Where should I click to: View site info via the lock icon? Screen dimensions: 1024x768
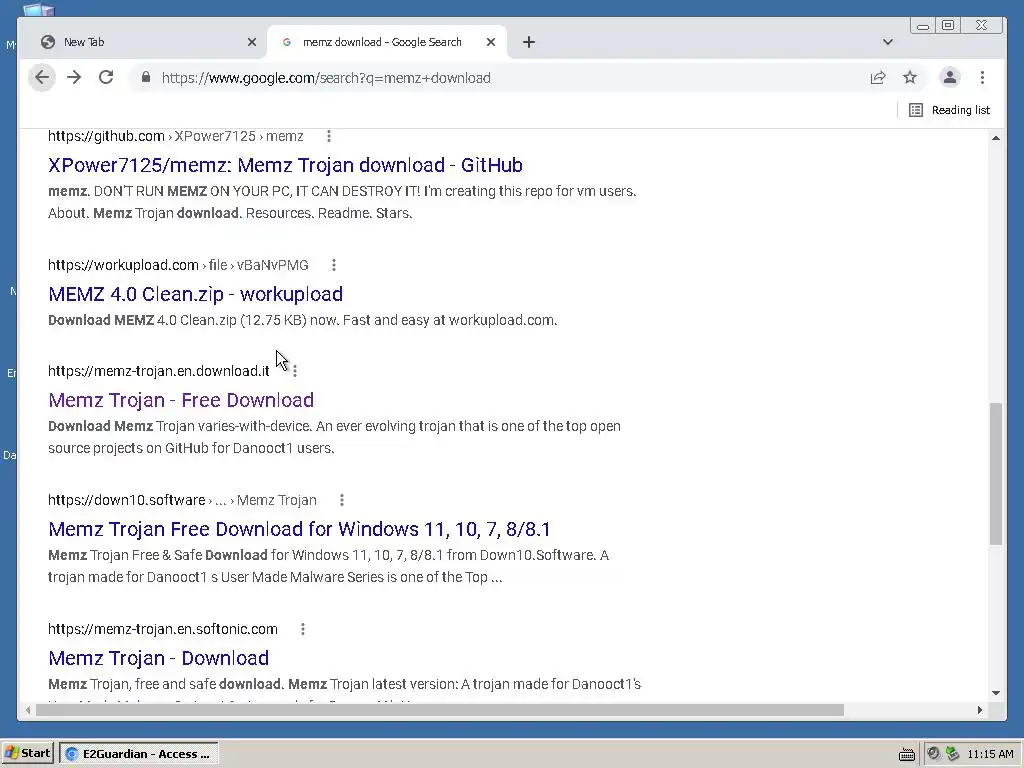click(146, 78)
